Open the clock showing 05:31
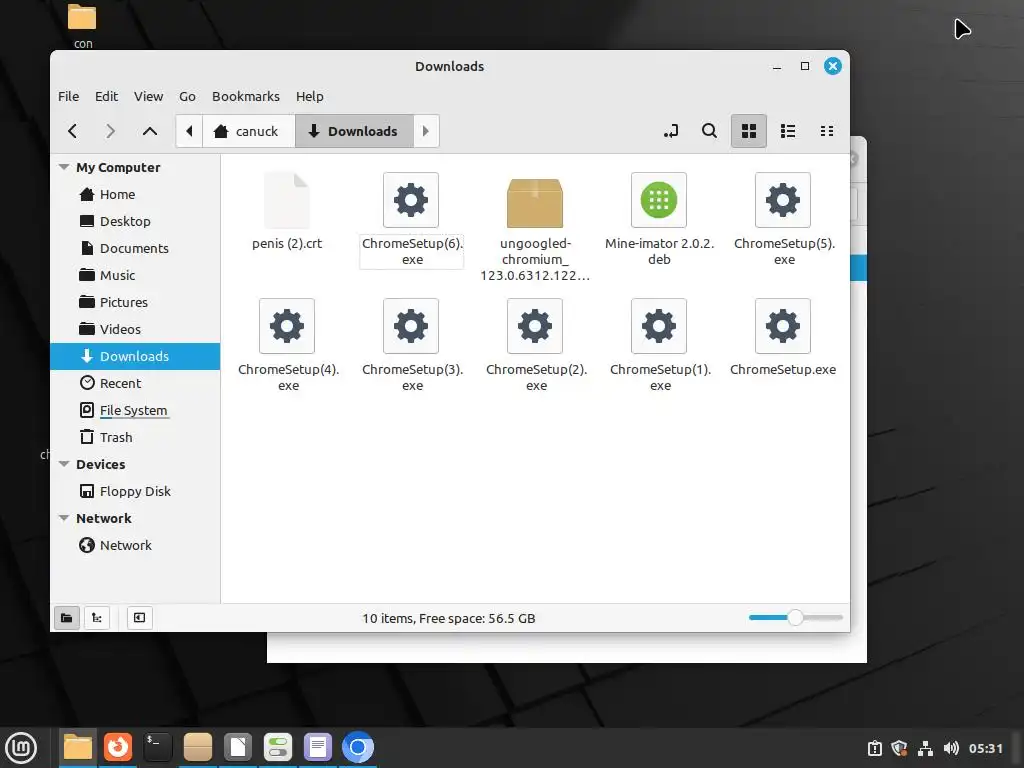This screenshot has width=1024, height=768. 985,748
